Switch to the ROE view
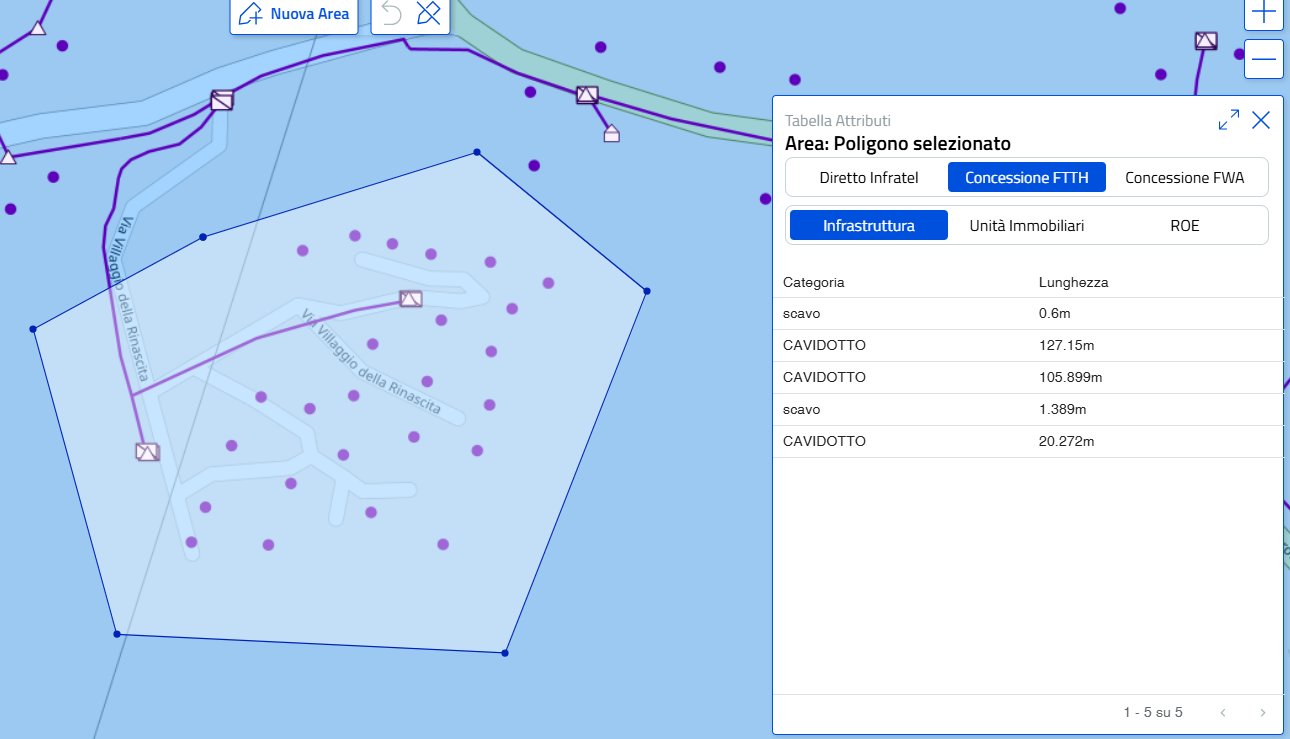The height and width of the screenshot is (739, 1290). tap(1184, 226)
